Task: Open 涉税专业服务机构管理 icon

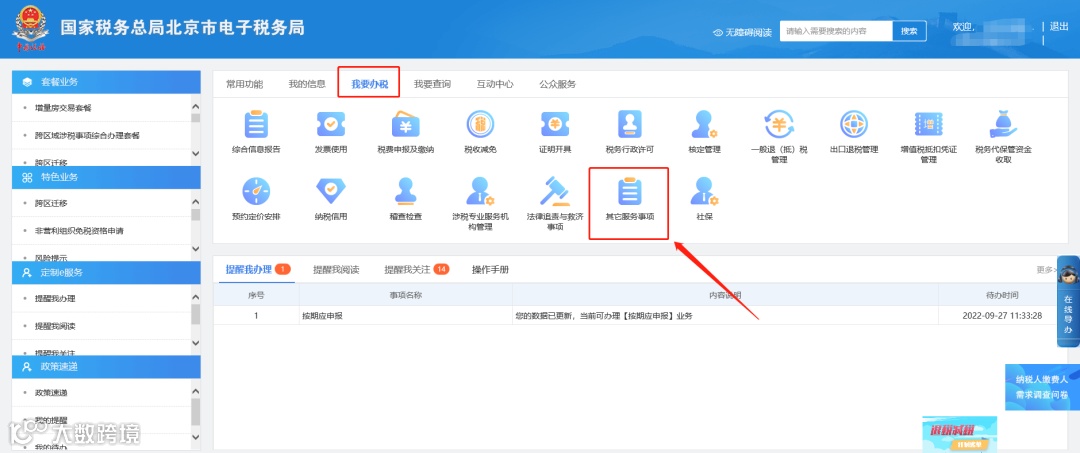Action: pyautogui.click(x=480, y=191)
